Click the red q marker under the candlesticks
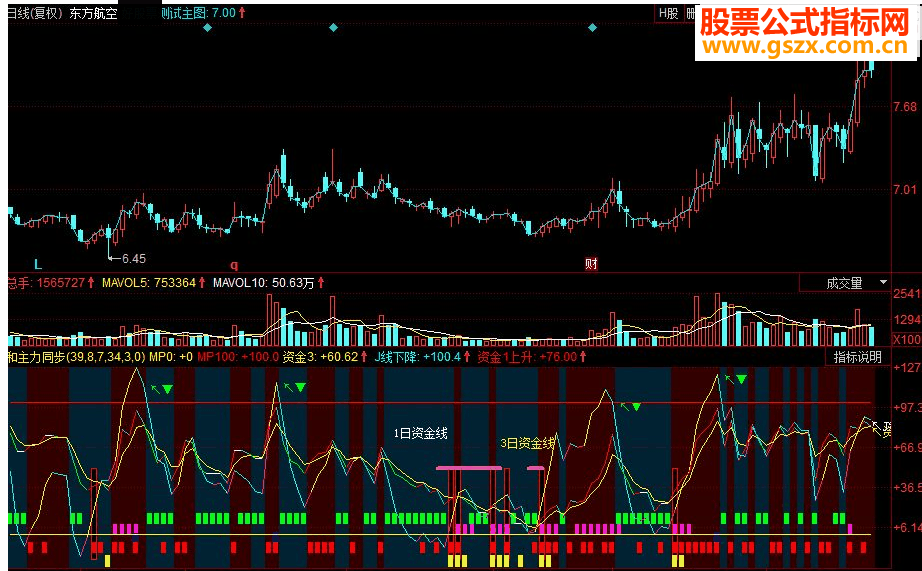 (234, 265)
